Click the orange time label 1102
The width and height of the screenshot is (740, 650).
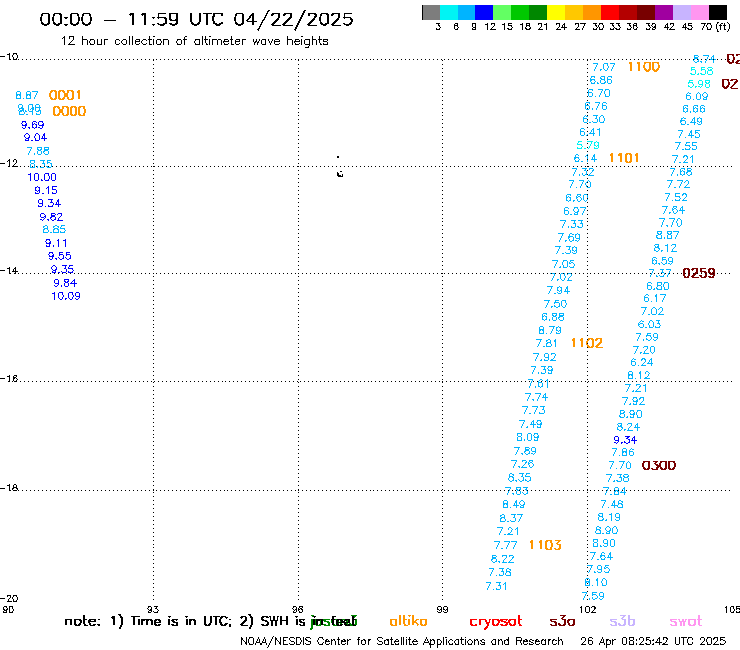coord(587,343)
